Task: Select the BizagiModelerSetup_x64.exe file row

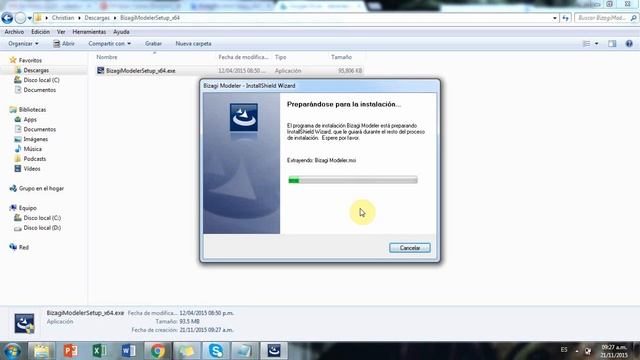Action: pos(229,71)
